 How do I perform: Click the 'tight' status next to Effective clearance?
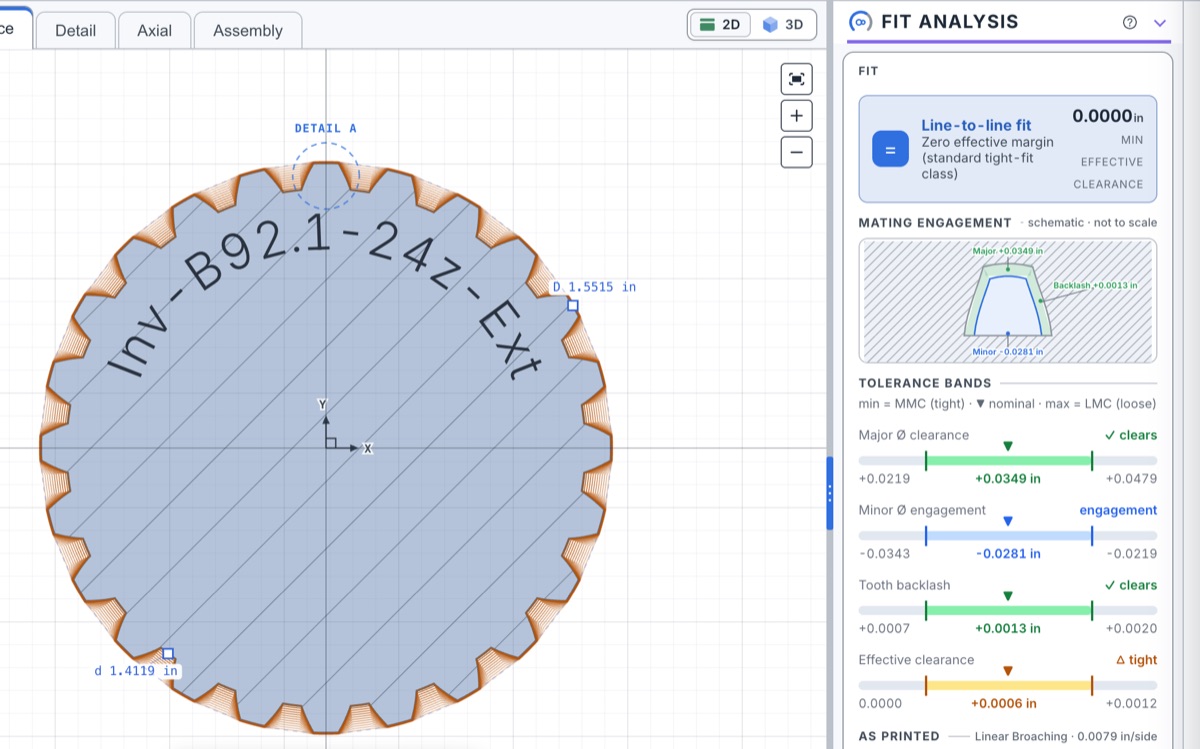coord(1137,660)
